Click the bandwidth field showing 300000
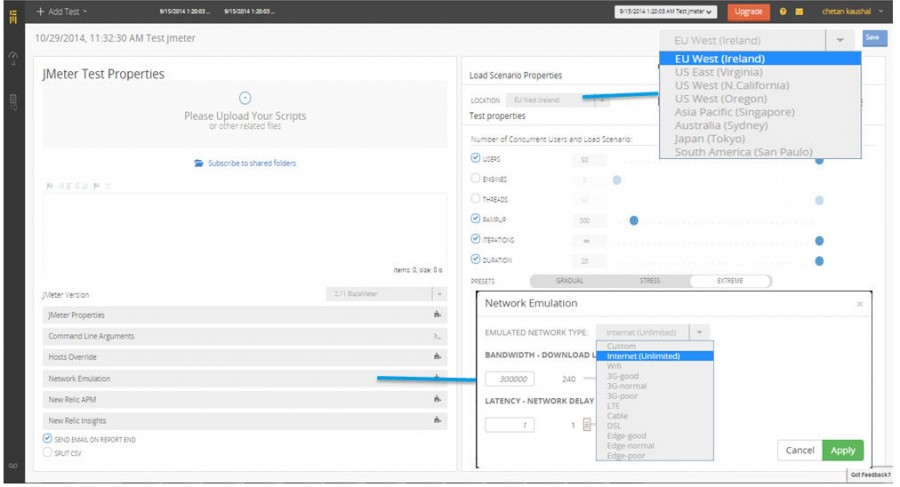The height and width of the screenshot is (487, 900). [510, 379]
